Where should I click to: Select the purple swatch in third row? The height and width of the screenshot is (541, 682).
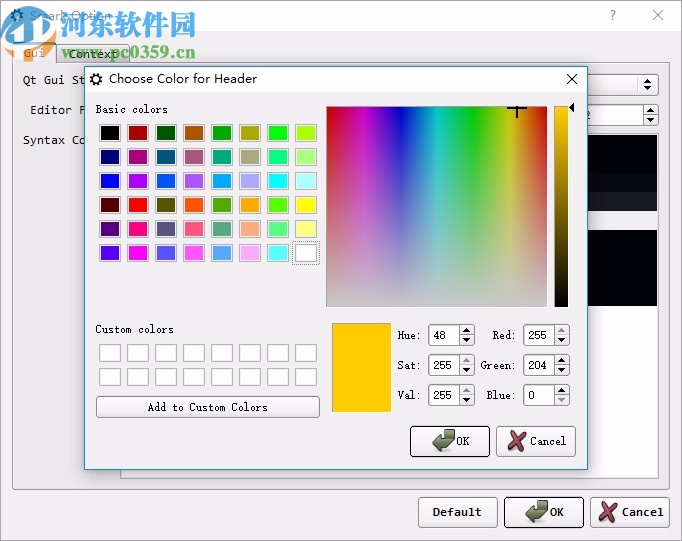tap(138, 181)
